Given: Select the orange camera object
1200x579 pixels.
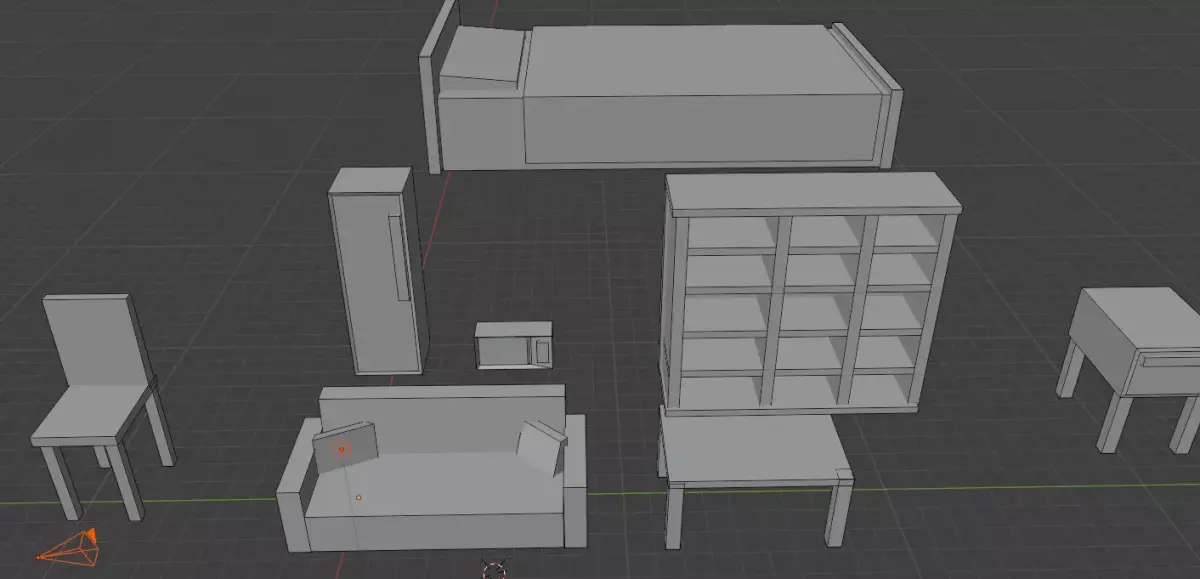Looking at the screenshot, I should coord(70,547).
